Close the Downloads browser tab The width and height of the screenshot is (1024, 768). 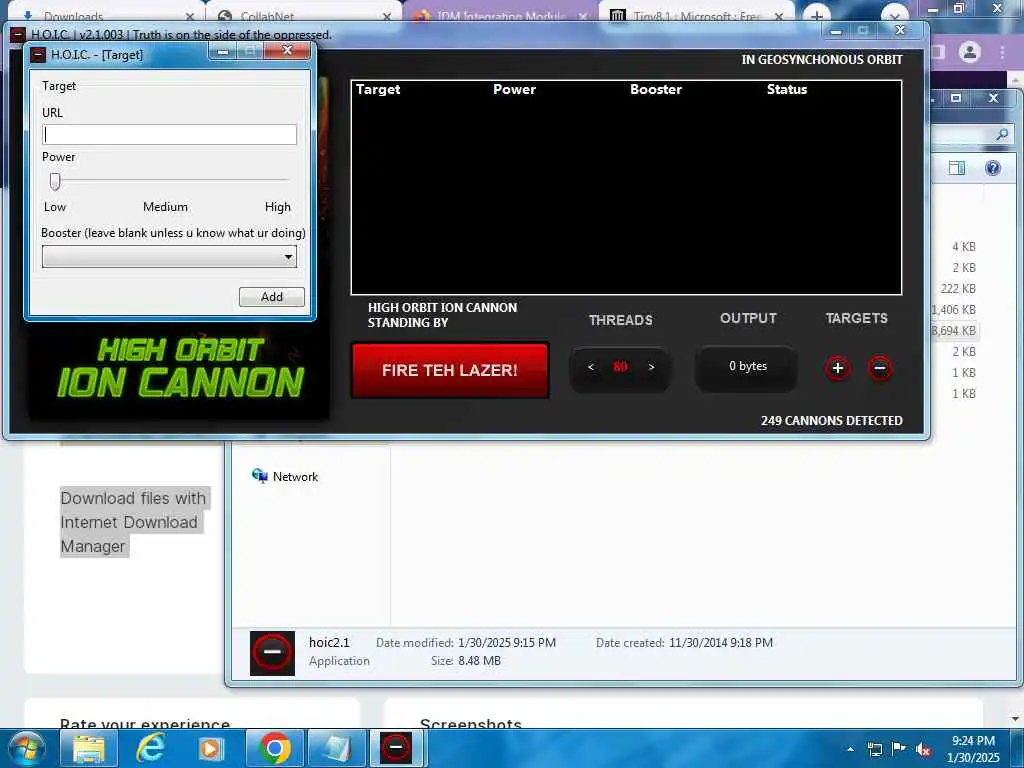coord(189,16)
